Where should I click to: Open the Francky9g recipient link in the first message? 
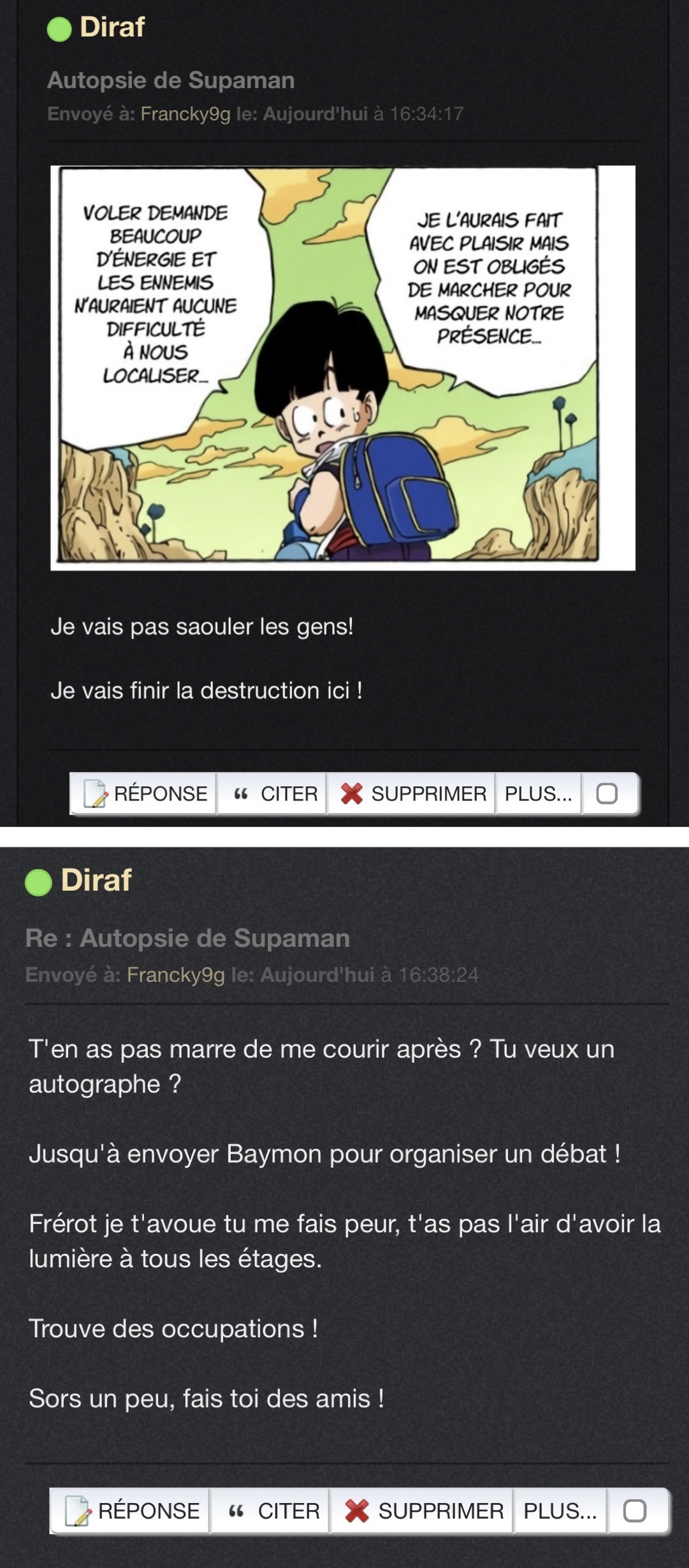click(185, 114)
